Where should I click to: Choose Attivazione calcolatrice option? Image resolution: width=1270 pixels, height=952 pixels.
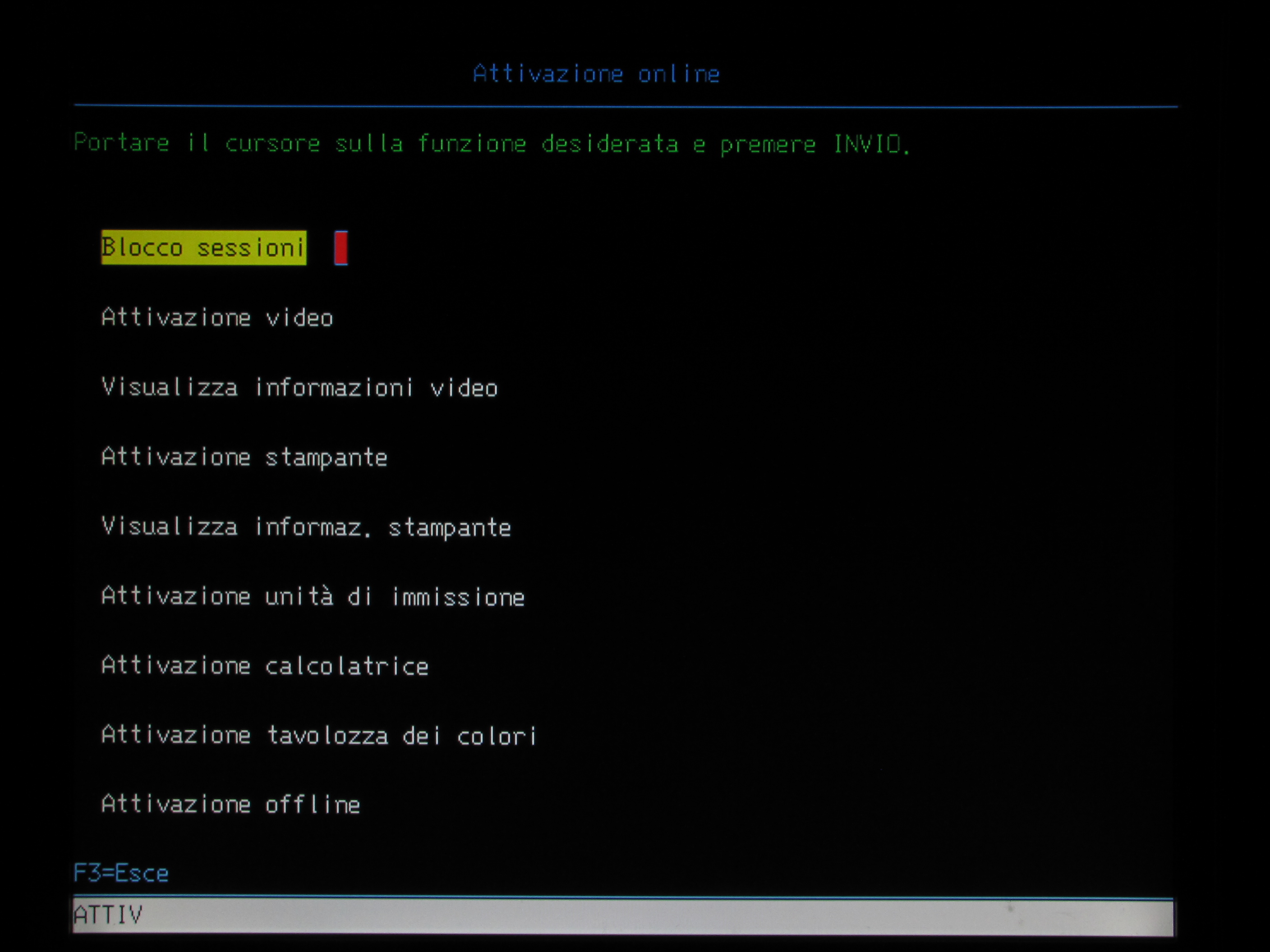[265, 666]
